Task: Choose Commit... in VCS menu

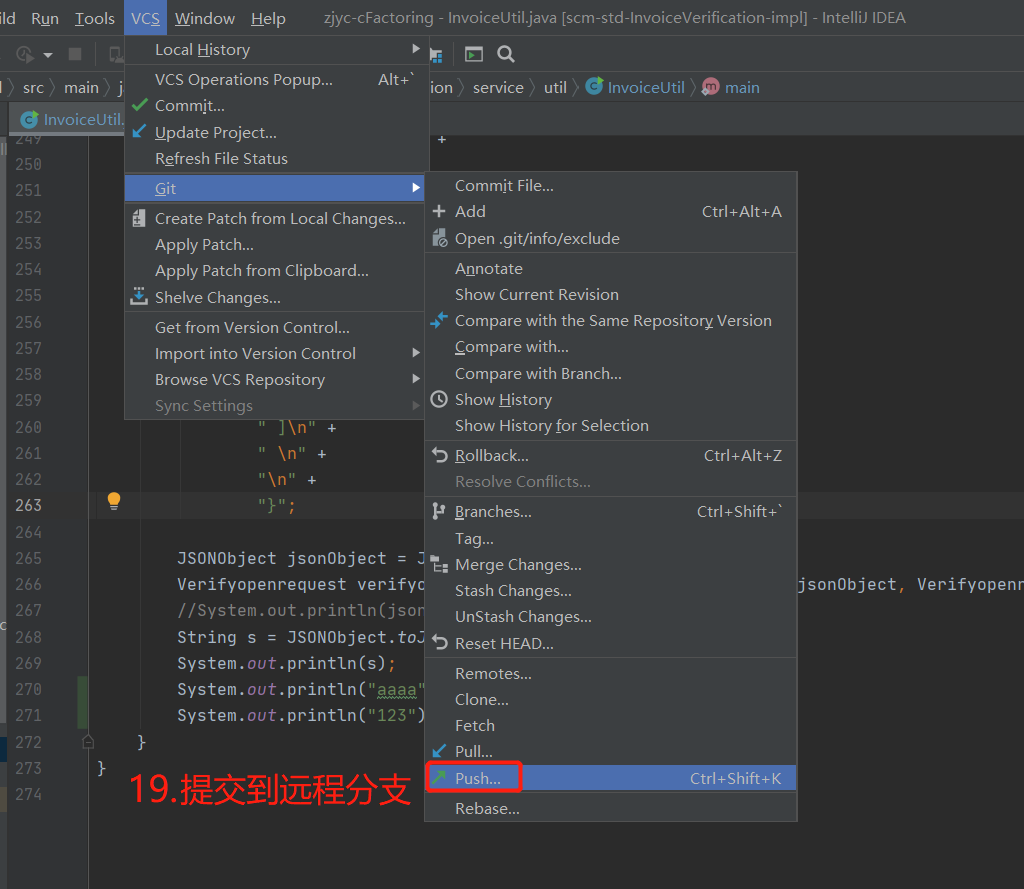Action: tap(275, 106)
